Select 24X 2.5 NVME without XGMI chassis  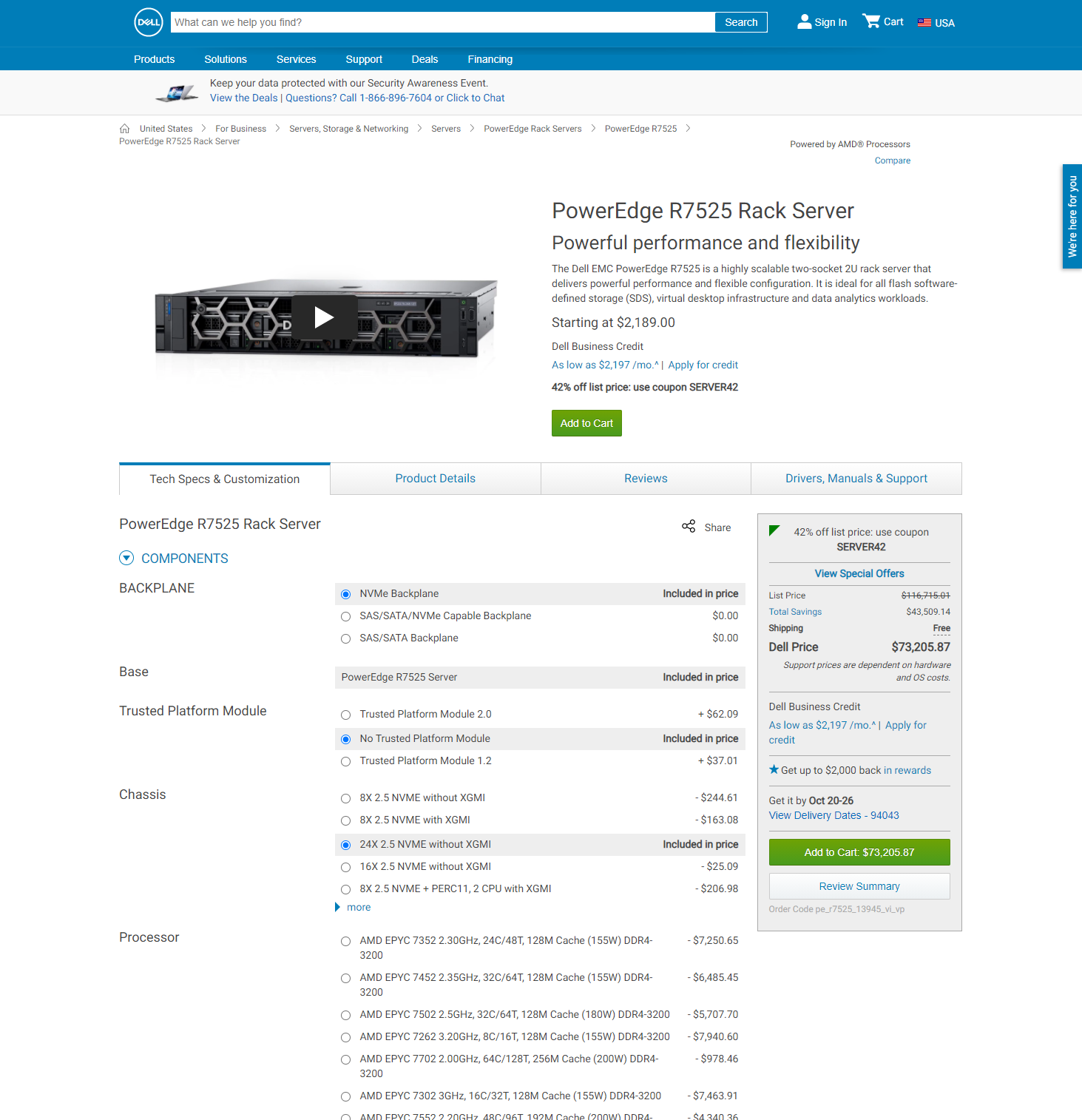pyautogui.click(x=345, y=845)
